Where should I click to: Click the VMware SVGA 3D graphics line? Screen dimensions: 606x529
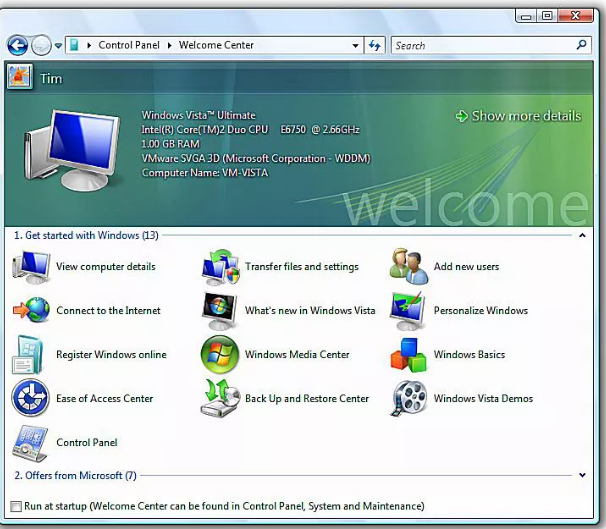256,158
